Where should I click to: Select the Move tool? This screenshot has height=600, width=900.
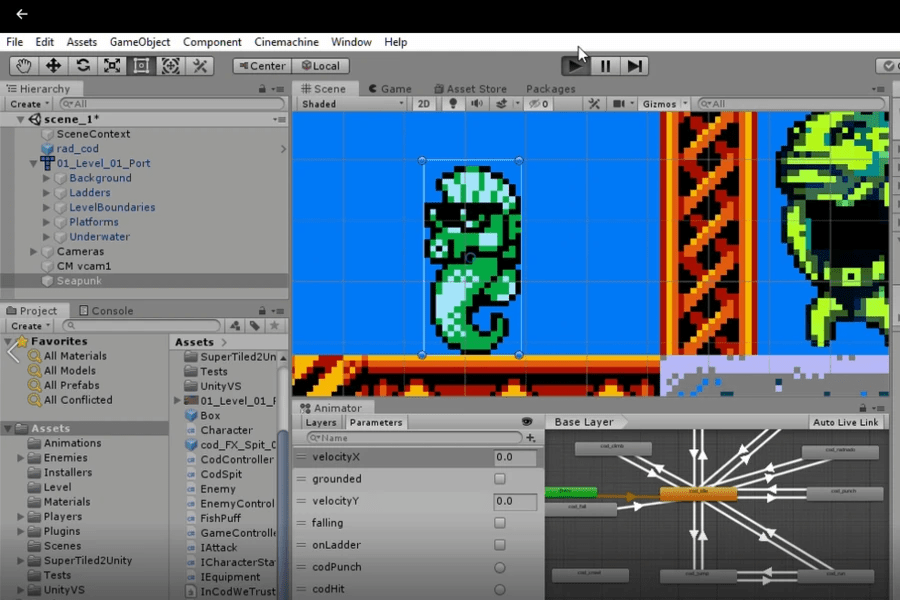53,66
